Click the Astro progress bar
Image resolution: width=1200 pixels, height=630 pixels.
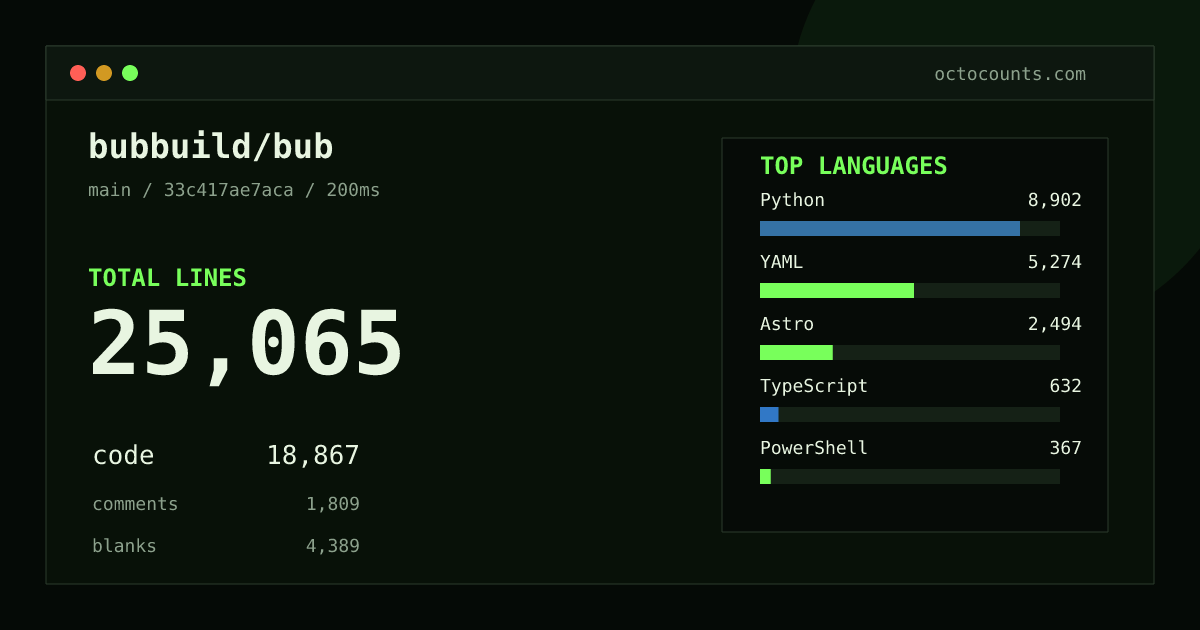[910, 352]
